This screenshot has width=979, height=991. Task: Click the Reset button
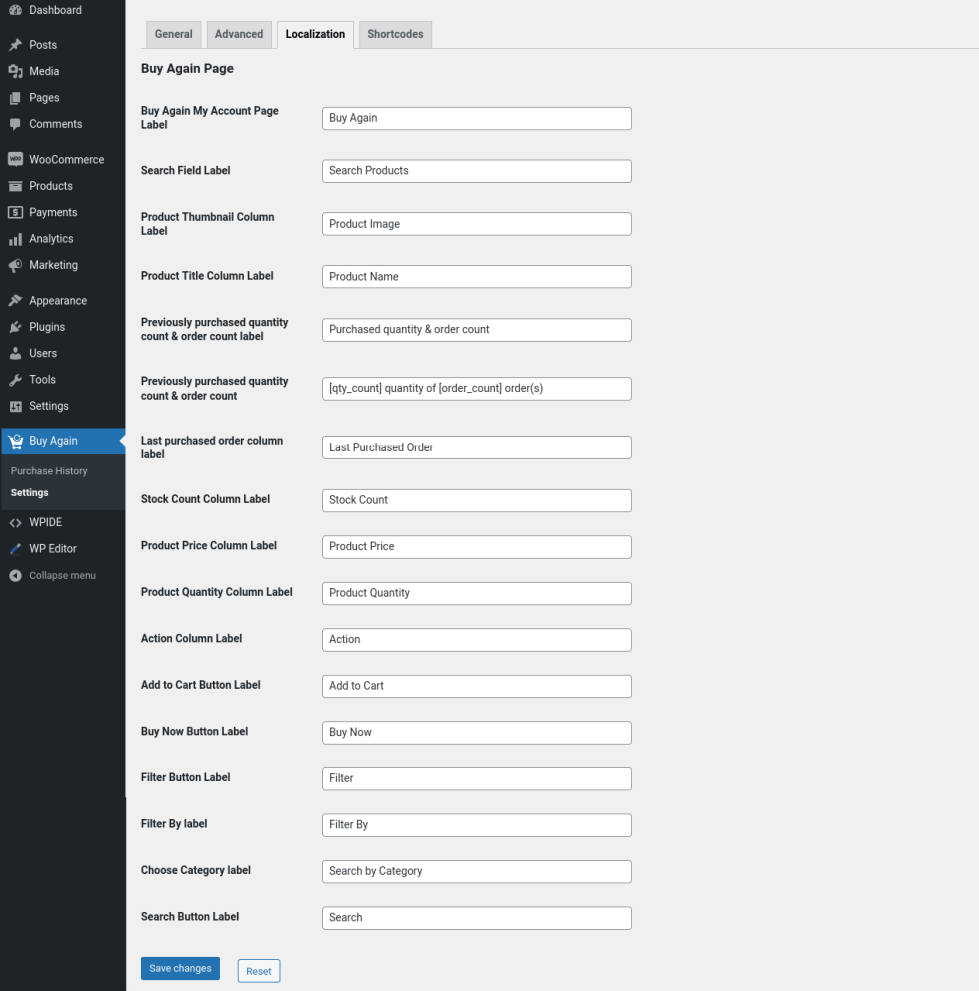pyautogui.click(x=259, y=971)
